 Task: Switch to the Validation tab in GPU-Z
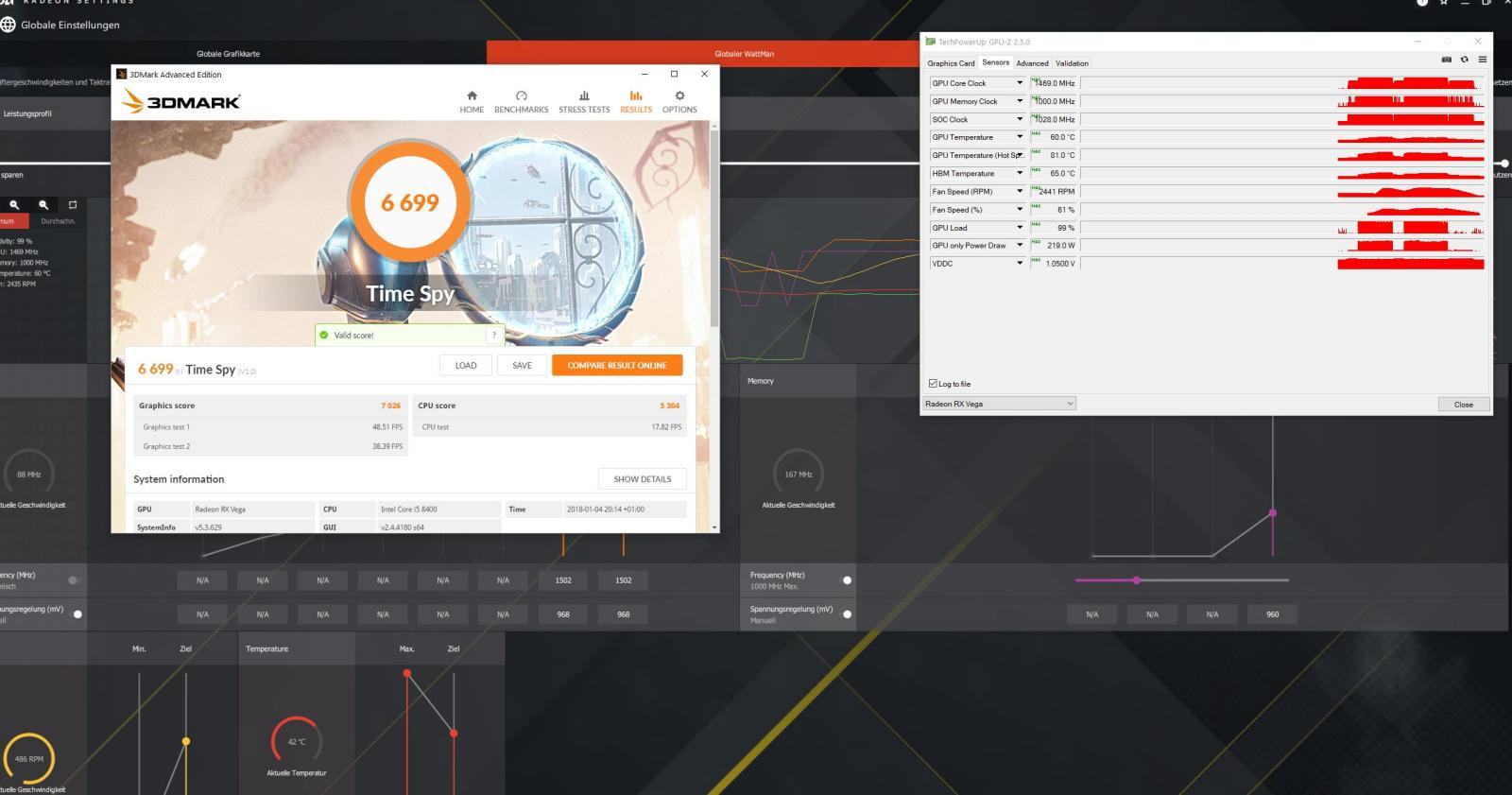coord(1072,63)
